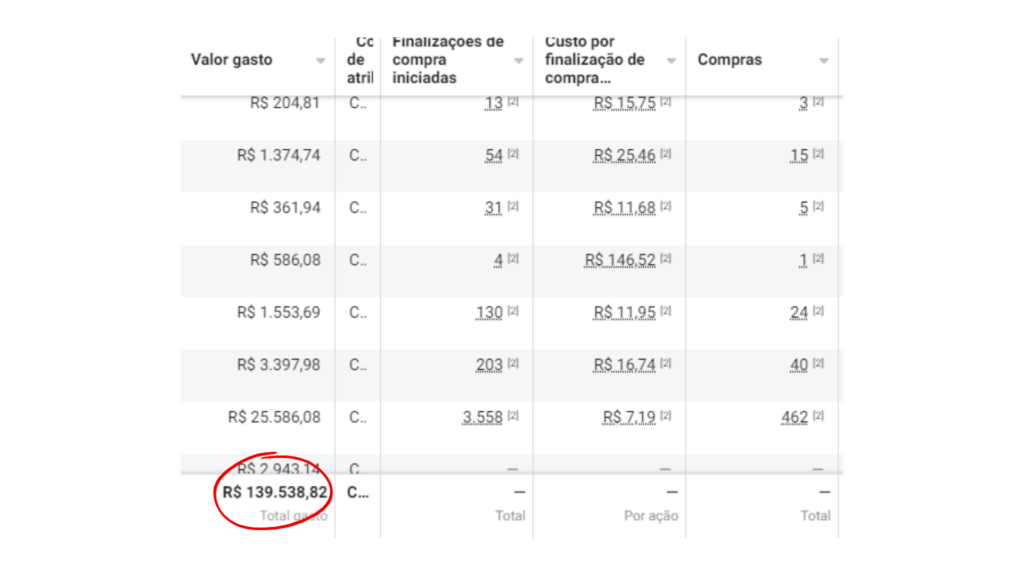The width and height of the screenshot is (1024, 576).
Task: Click the footnote marker beside R$ 11,68
Action: pyautogui.click(x=665, y=206)
